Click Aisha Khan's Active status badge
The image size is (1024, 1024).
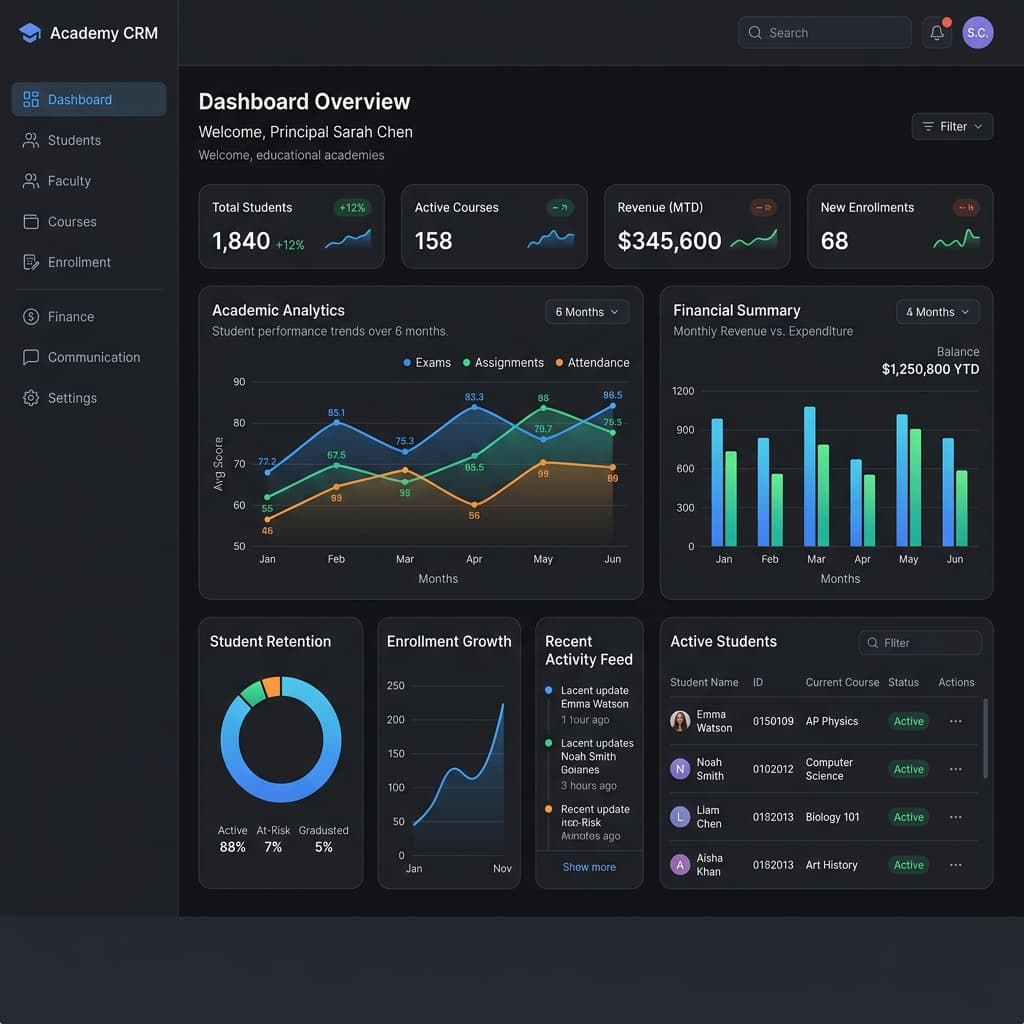pyautogui.click(x=908, y=865)
